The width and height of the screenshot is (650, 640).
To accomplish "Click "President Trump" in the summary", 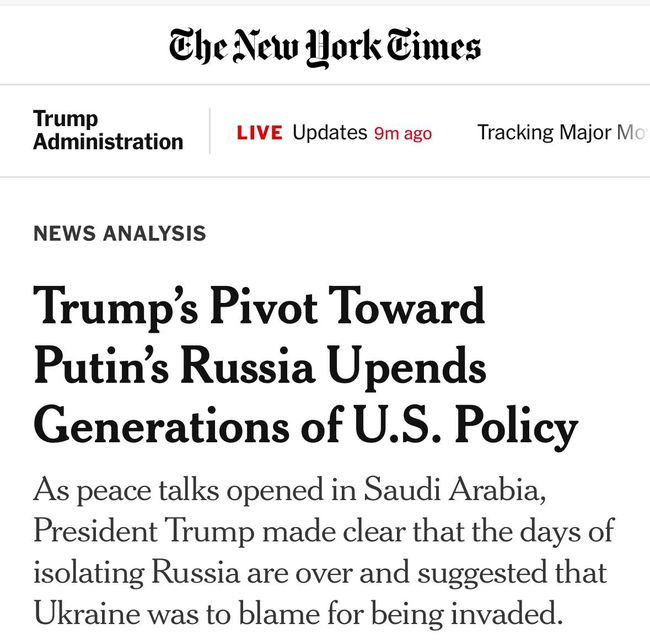I will pyautogui.click(x=149, y=531).
